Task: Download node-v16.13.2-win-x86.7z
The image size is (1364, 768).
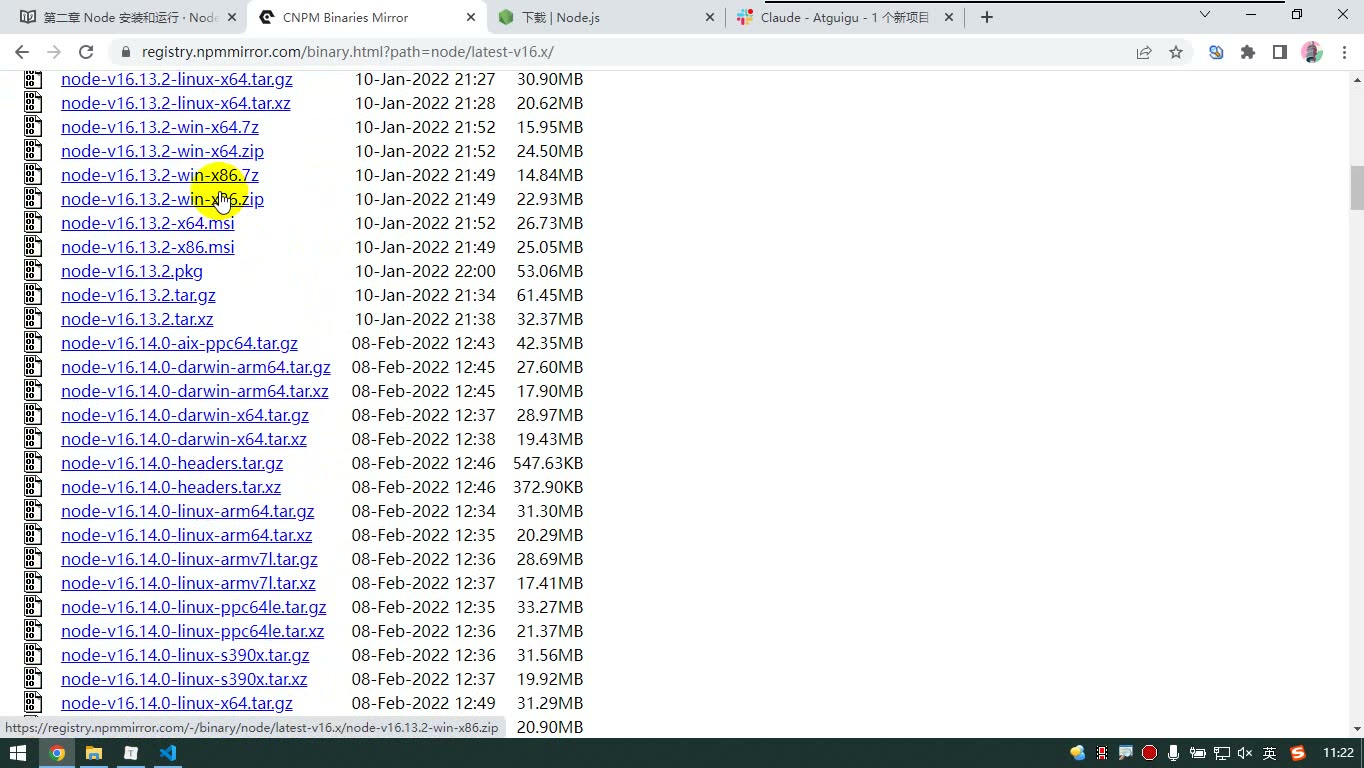Action: [x=160, y=175]
